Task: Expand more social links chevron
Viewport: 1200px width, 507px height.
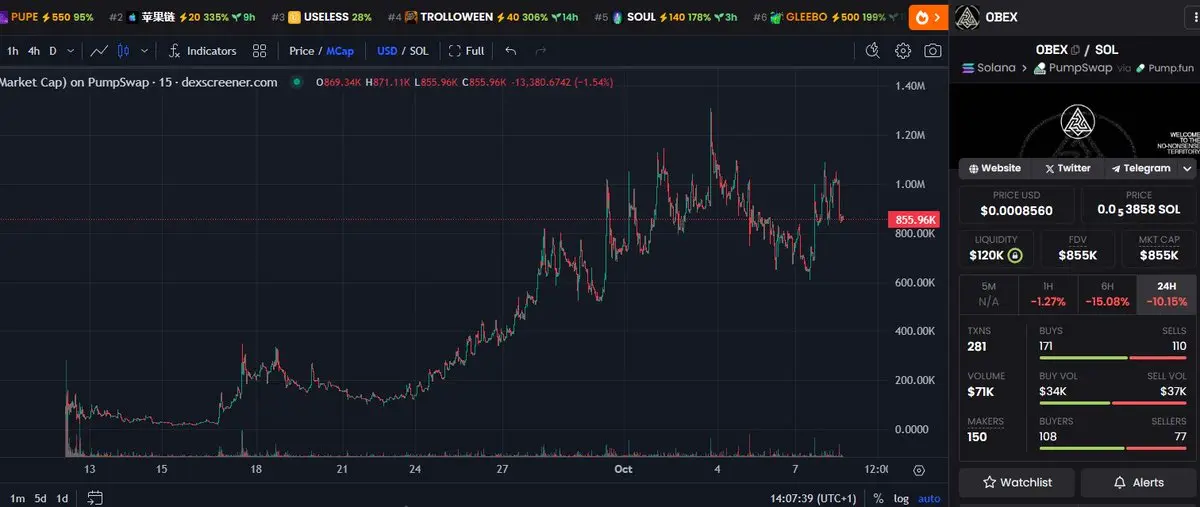Action: click(1187, 168)
